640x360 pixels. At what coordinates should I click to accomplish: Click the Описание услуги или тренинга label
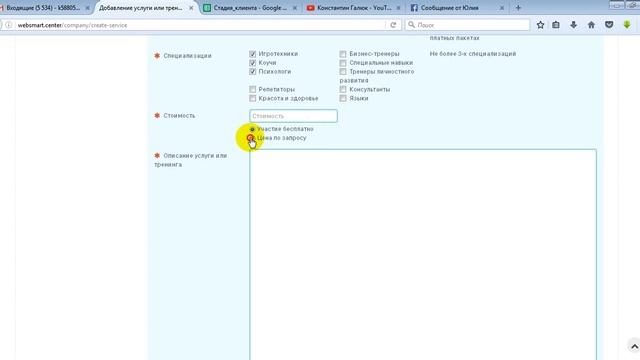pos(191,160)
